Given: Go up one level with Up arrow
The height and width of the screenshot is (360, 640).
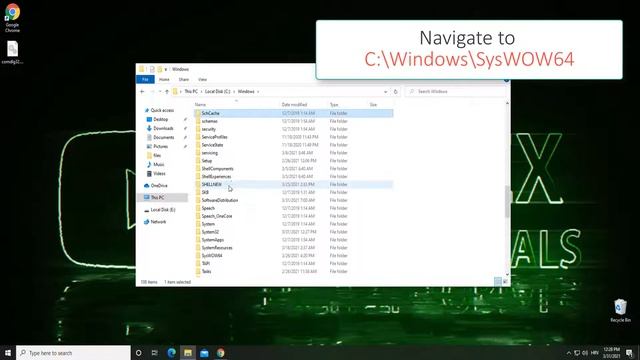Looking at the screenshot, I should point(167,91).
